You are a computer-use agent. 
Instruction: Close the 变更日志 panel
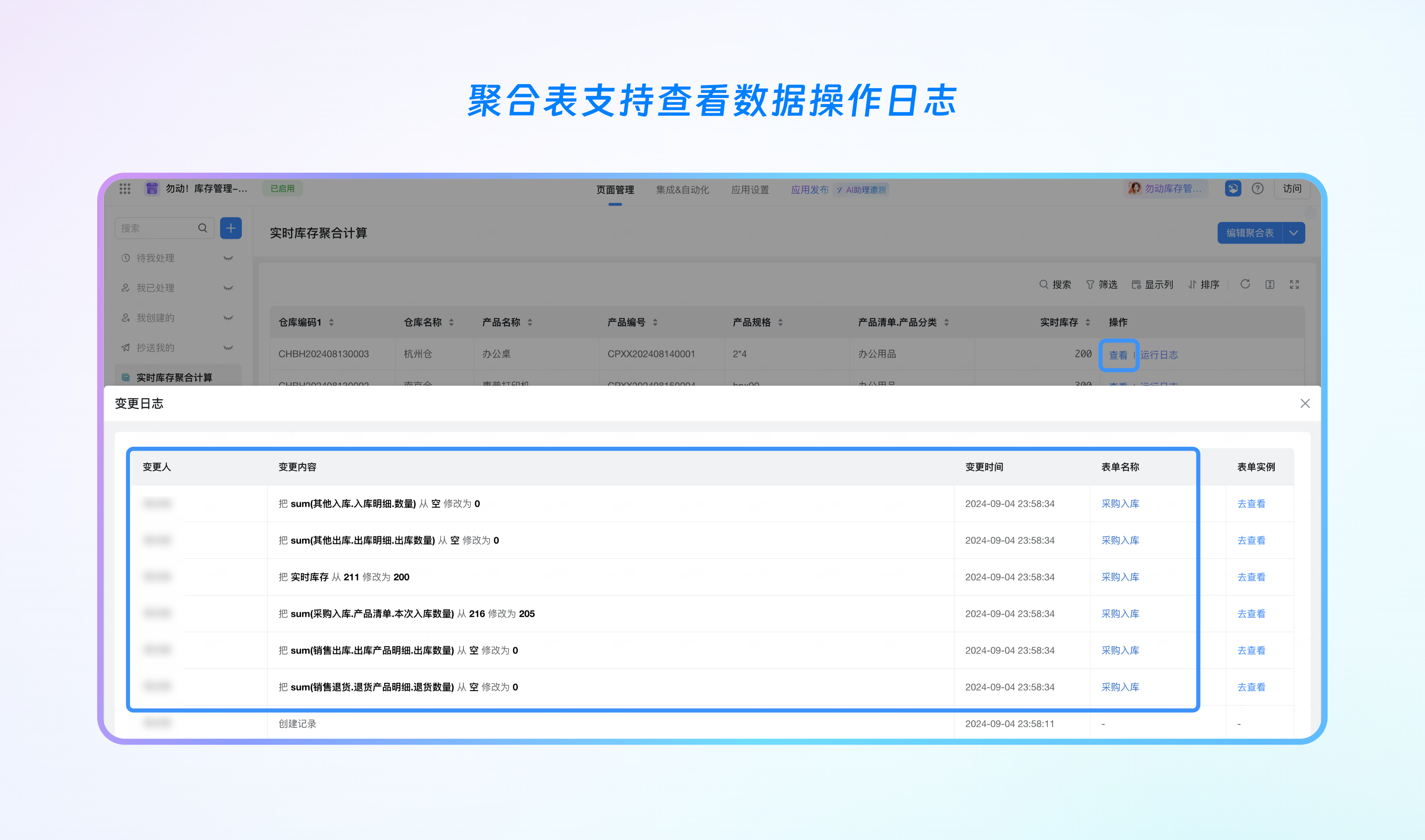1305,404
